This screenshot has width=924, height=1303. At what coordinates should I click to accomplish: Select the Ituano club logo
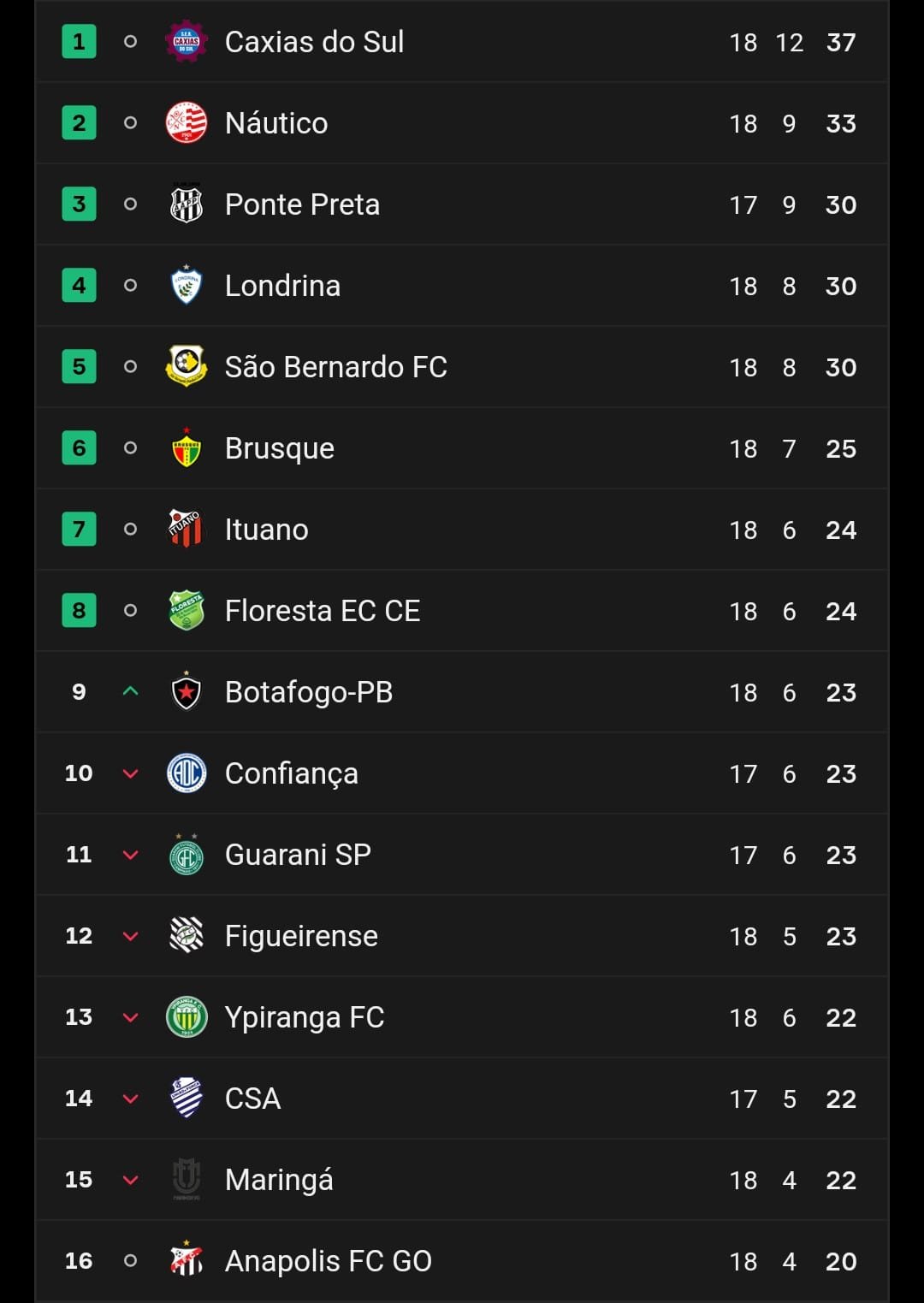pos(187,529)
